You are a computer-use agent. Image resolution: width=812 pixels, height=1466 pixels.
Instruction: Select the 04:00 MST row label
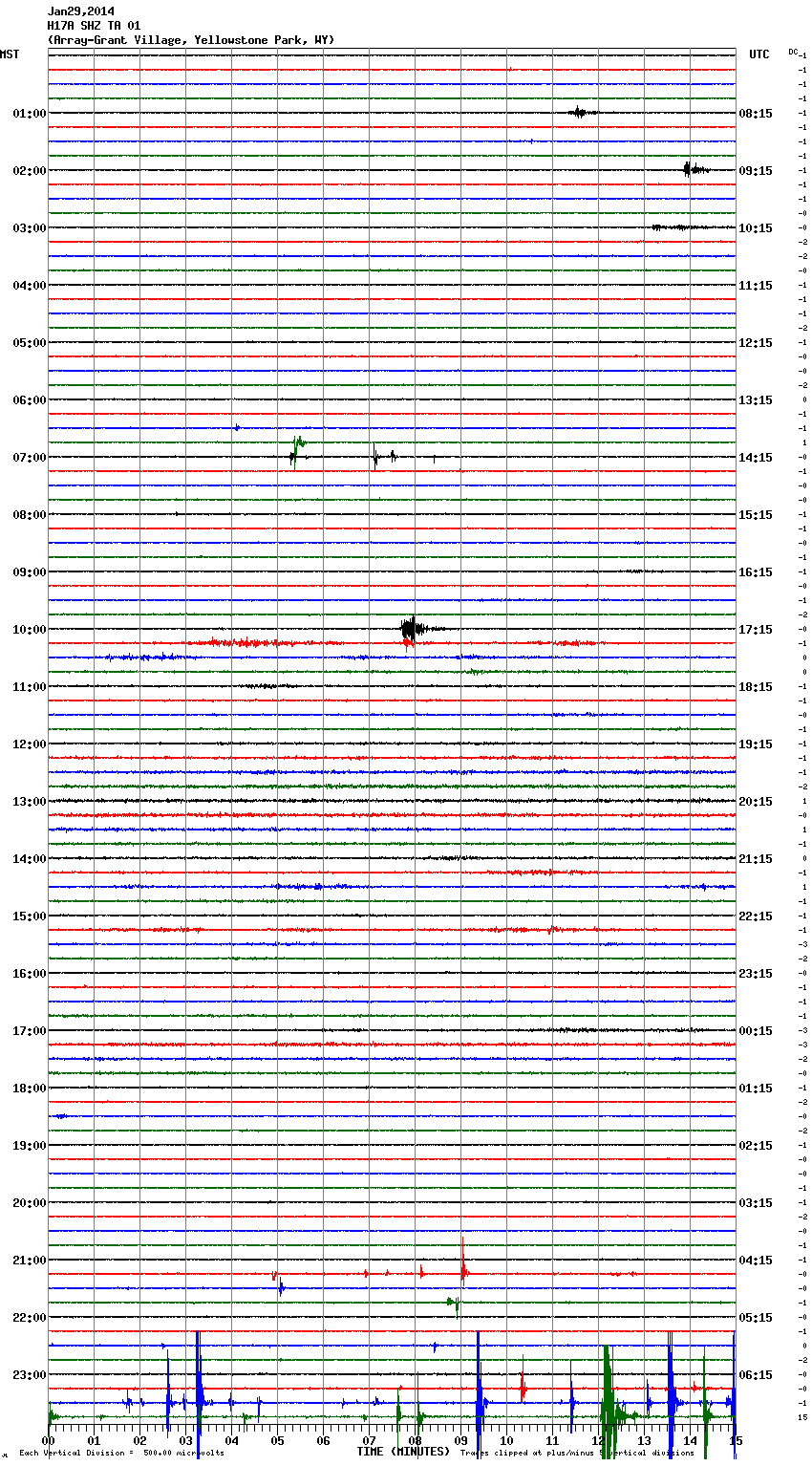[x=30, y=286]
